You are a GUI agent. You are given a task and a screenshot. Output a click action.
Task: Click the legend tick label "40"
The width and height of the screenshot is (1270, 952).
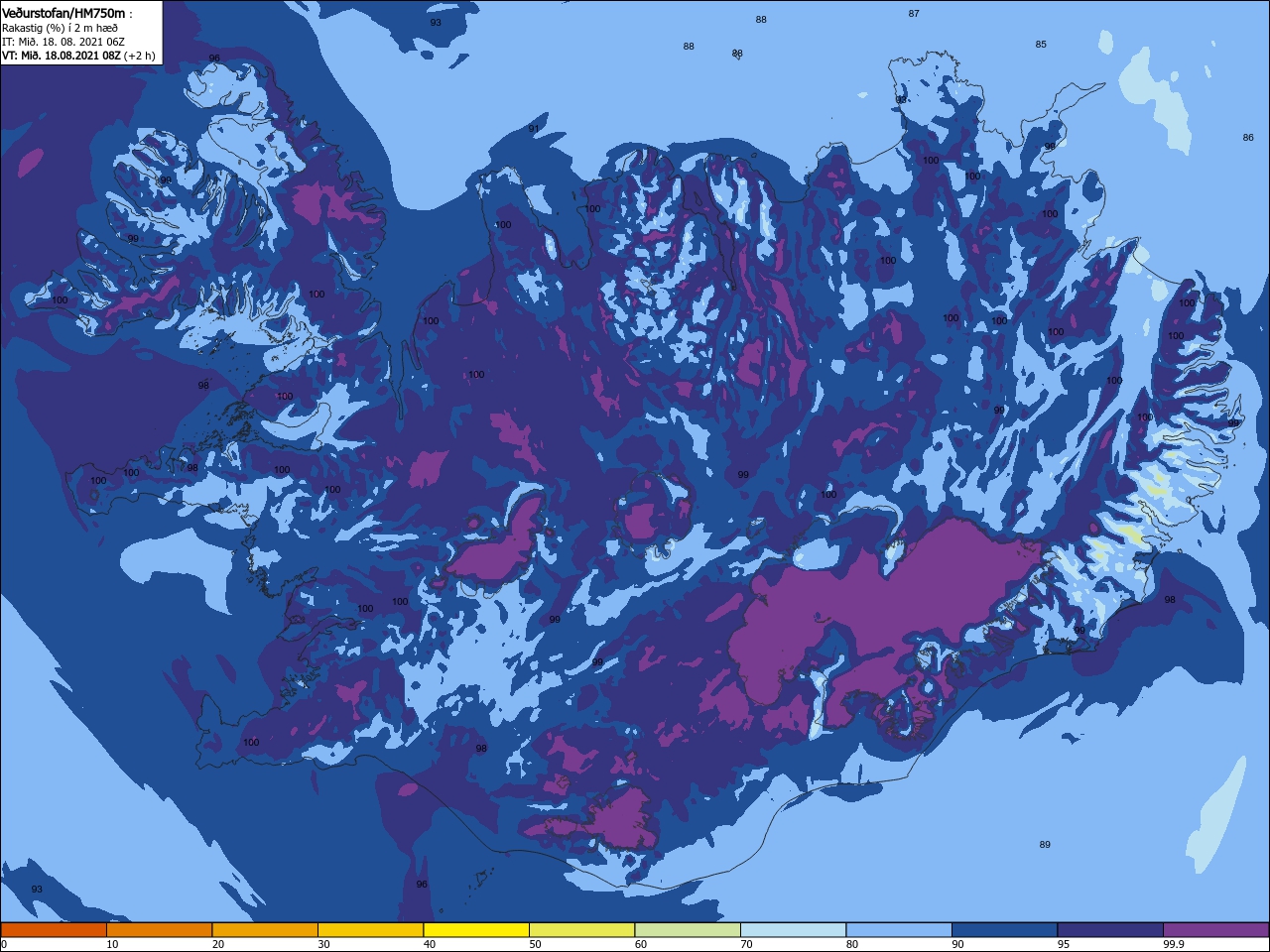coord(430,945)
